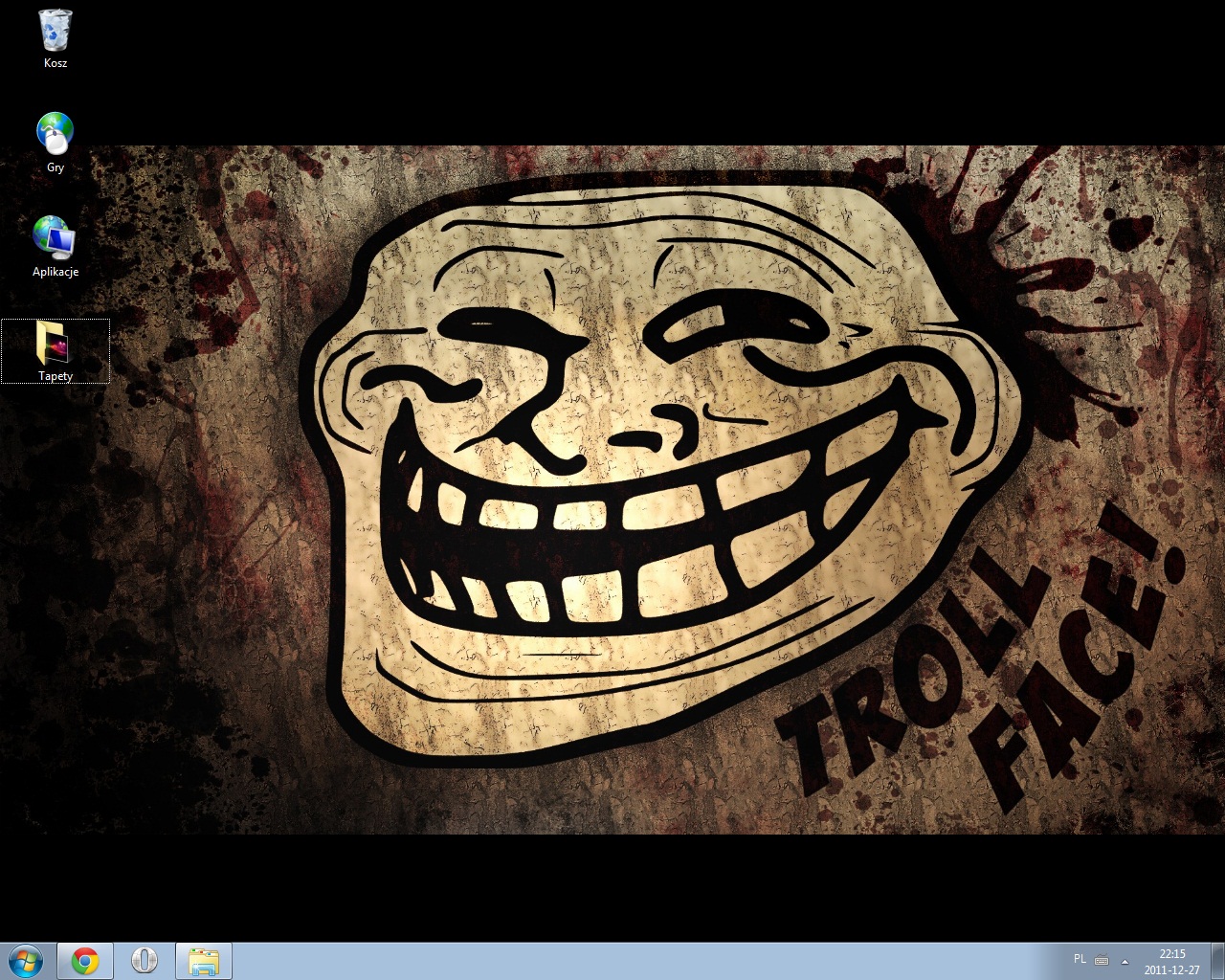Select the Tapety folder icon
1225x980 pixels.
click(x=56, y=351)
